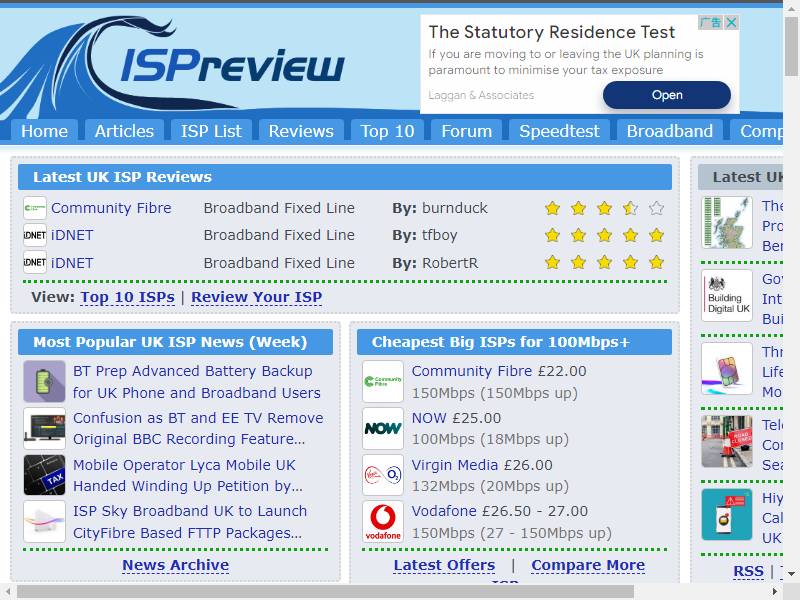
Task: Click reviewer name tfboy
Action: (439, 235)
